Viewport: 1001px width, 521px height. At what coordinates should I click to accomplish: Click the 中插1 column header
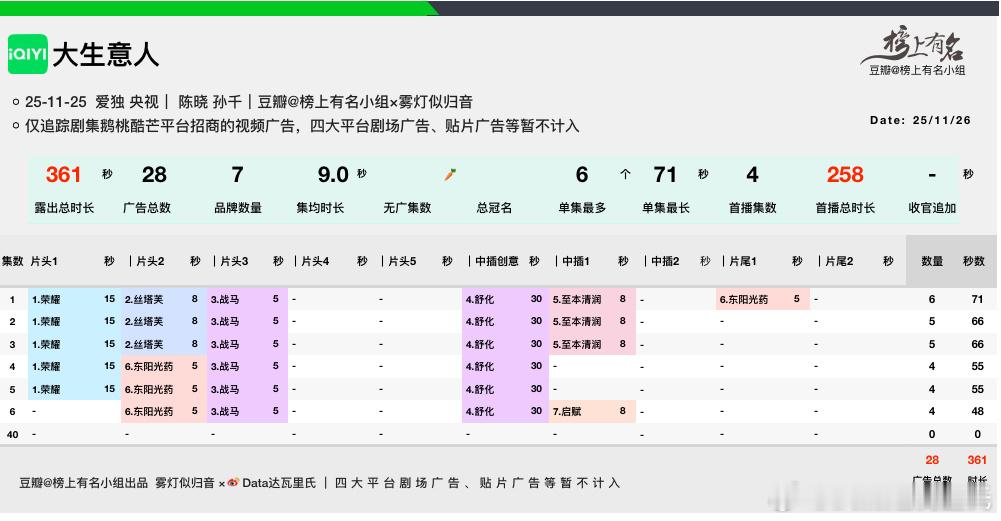(576, 261)
